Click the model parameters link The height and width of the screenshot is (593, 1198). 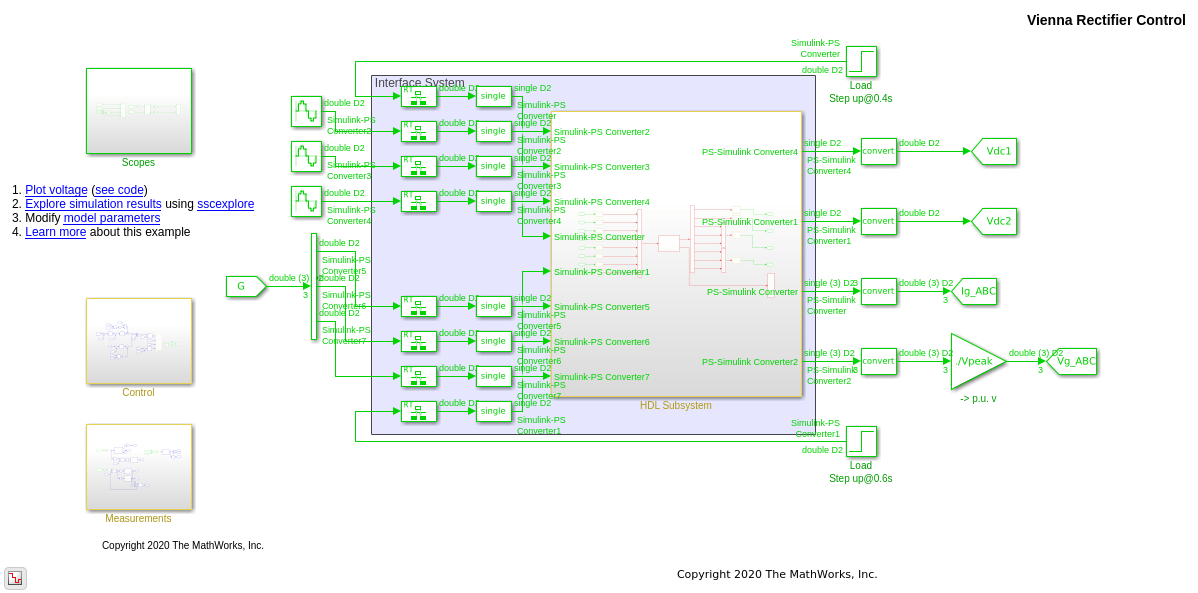pyautogui.click(x=112, y=218)
